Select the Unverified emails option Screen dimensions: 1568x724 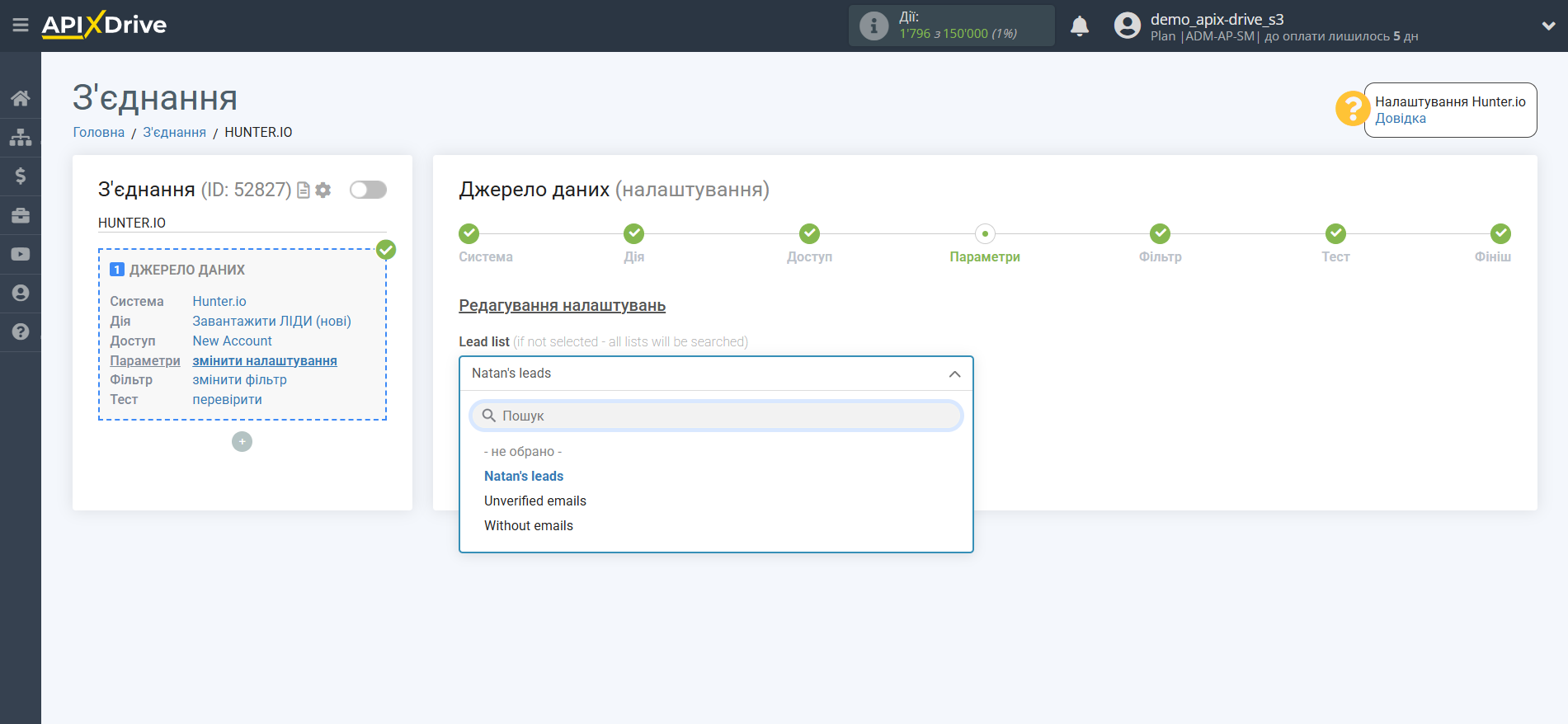(x=535, y=501)
